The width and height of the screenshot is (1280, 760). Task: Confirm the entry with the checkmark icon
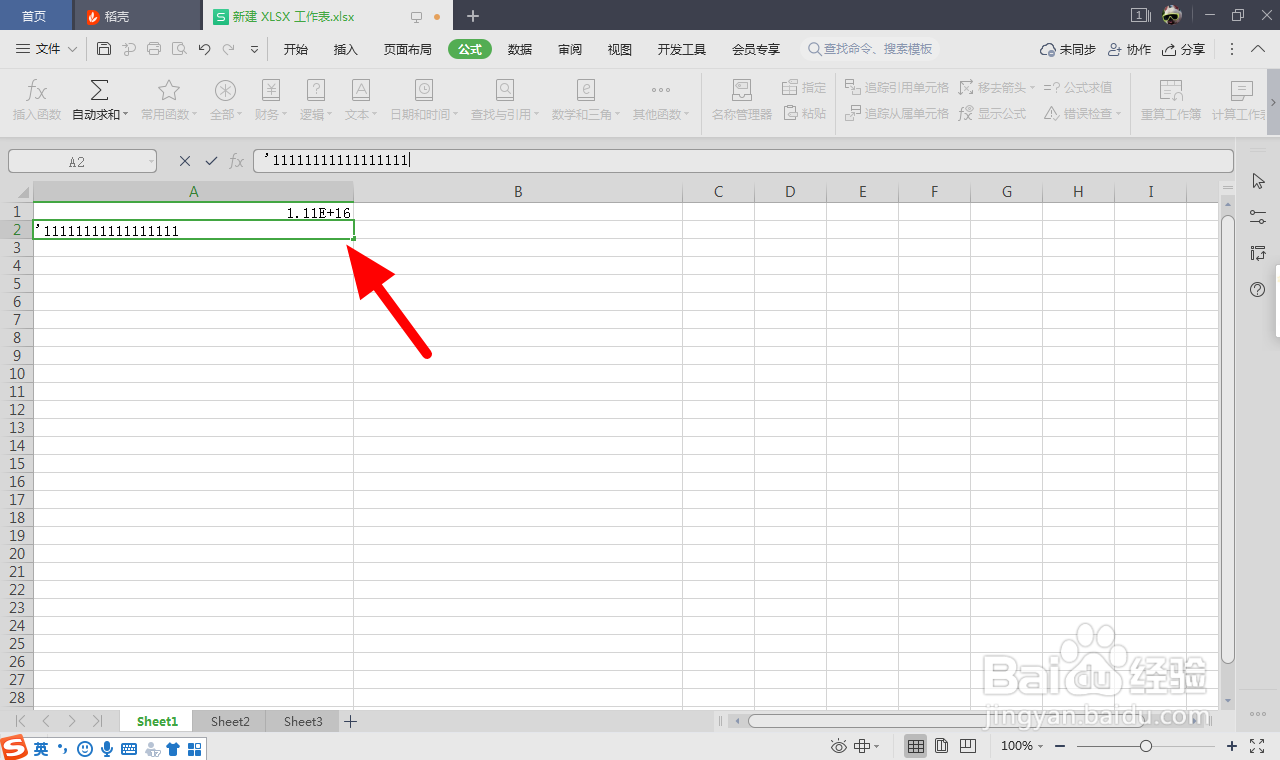(x=211, y=161)
